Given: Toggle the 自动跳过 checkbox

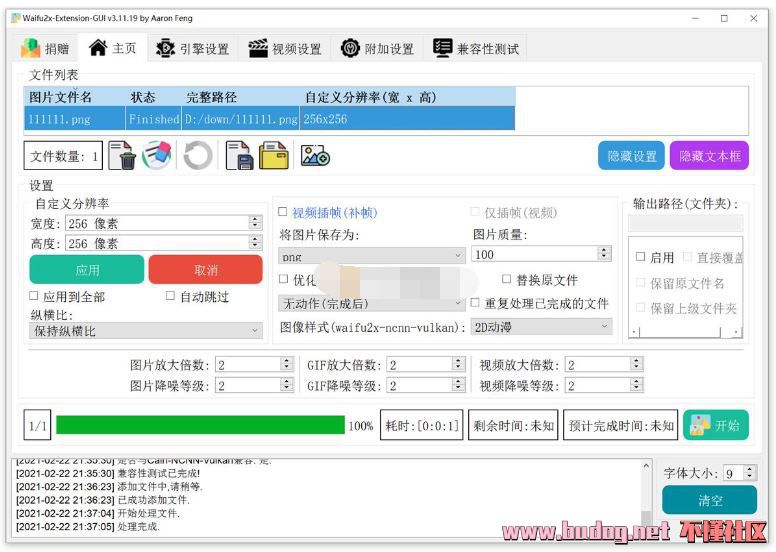Looking at the screenshot, I should [x=170, y=297].
